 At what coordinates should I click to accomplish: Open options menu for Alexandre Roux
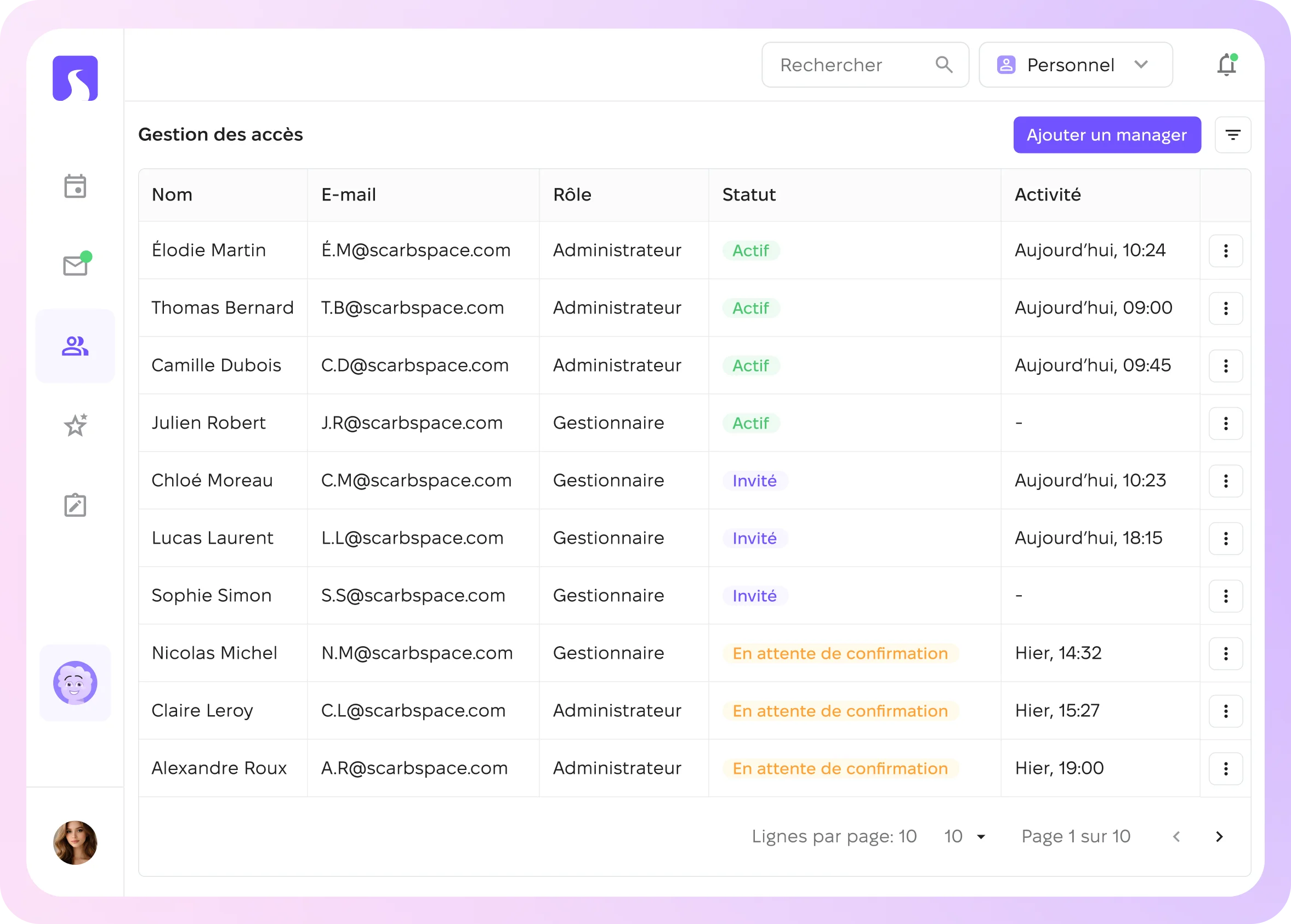pyautogui.click(x=1226, y=768)
